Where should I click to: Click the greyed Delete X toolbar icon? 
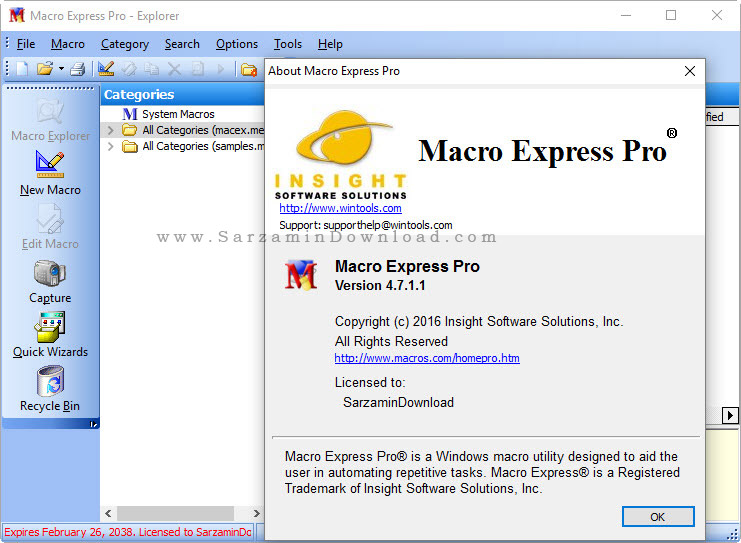coord(174,69)
